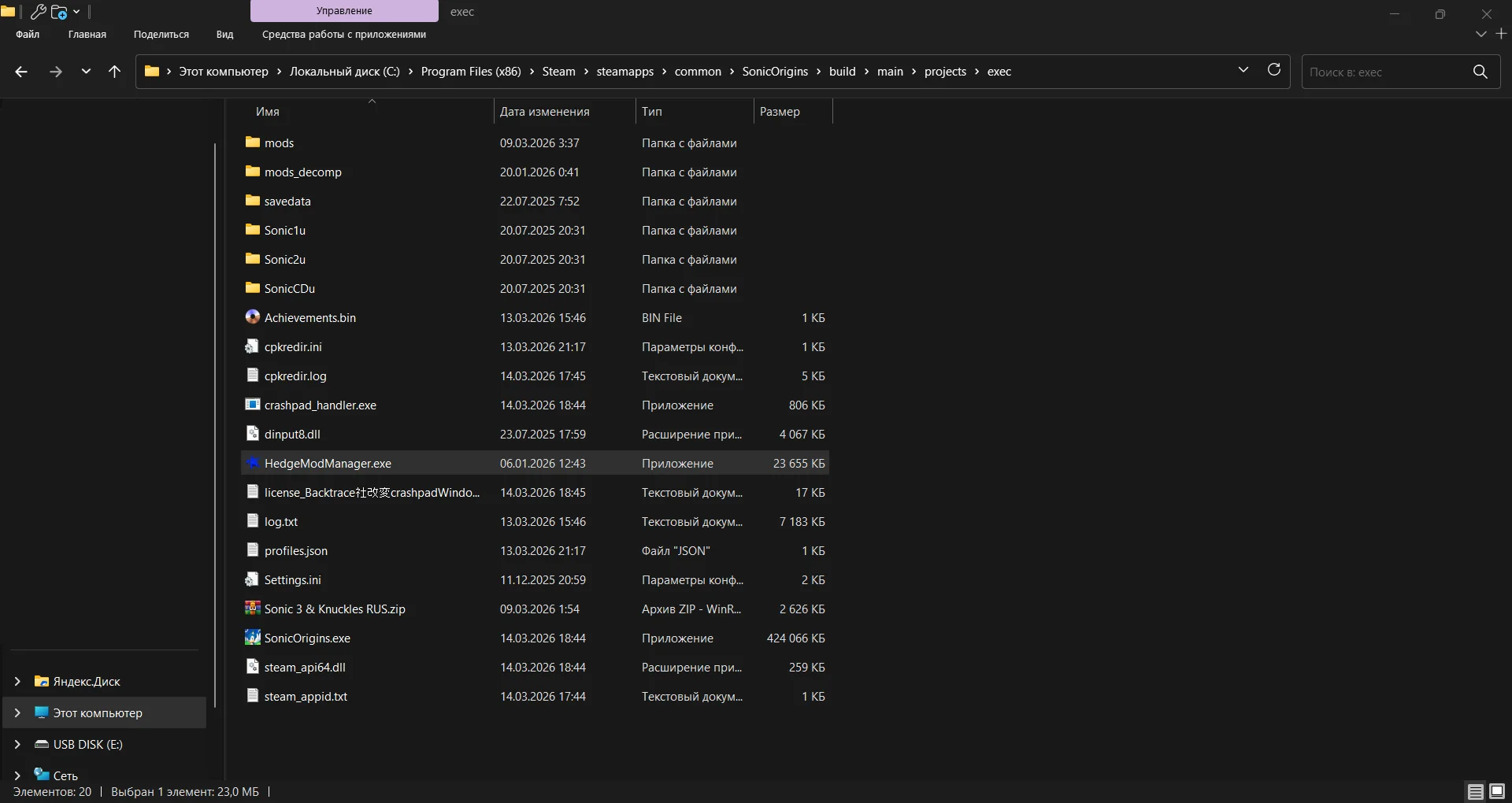Click the Achievements.bin file icon
1512x803 pixels.
[252, 317]
